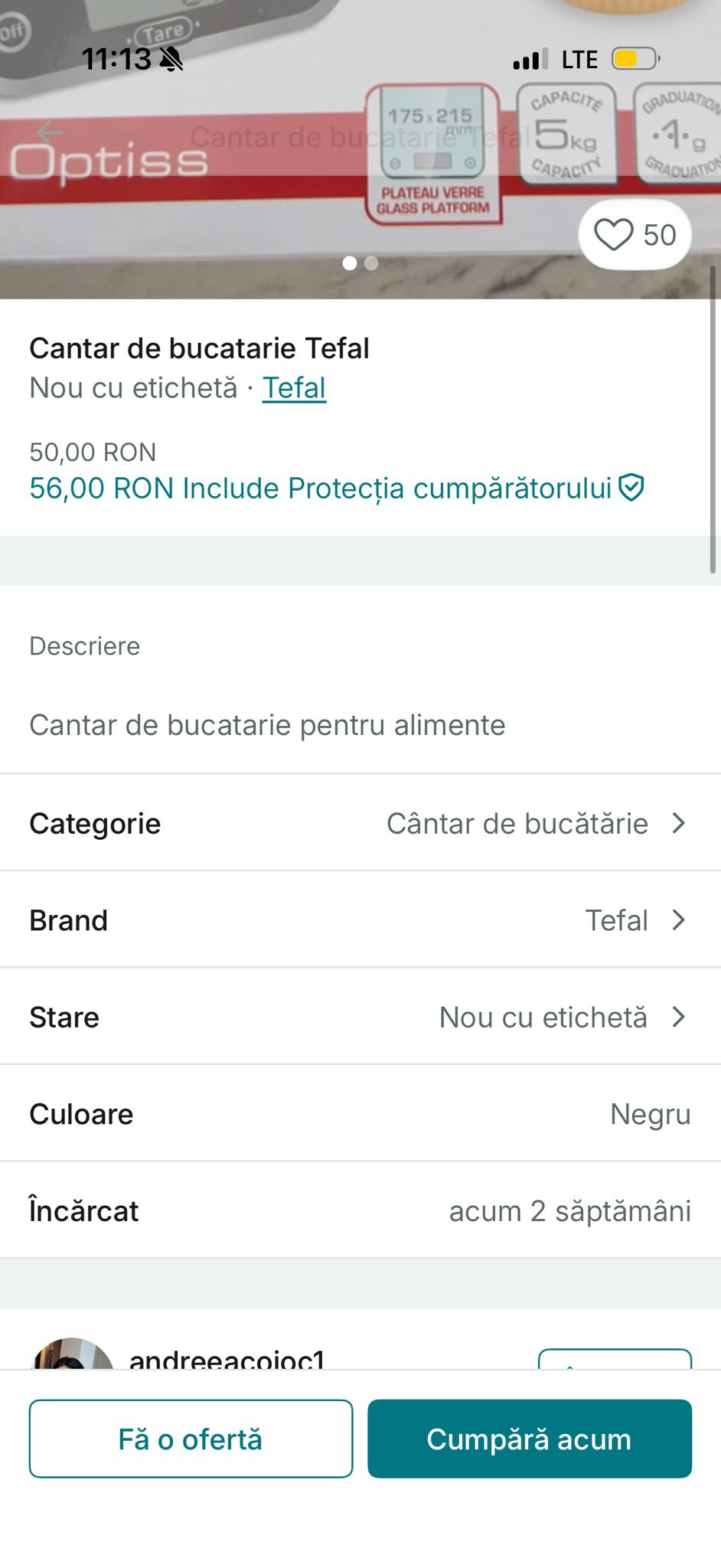721x1568 pixels.
Task: Tap the back arrow icon
Action: (49, 133)
